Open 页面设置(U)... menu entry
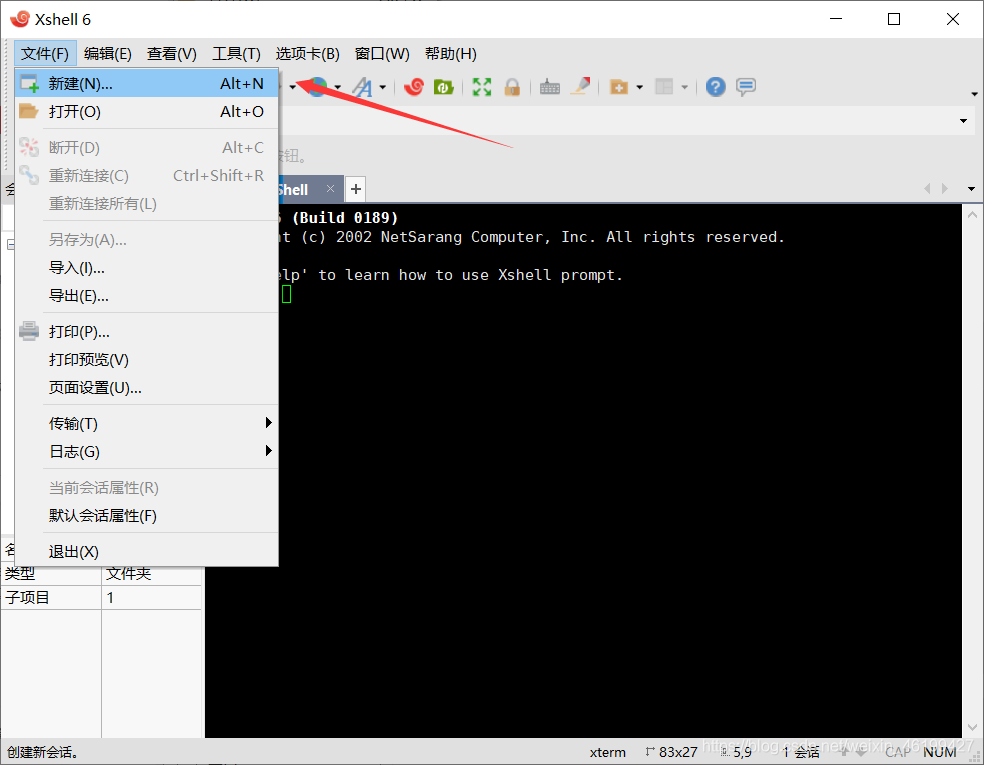This screenshot has width=984, height=765. click(147, 388)
